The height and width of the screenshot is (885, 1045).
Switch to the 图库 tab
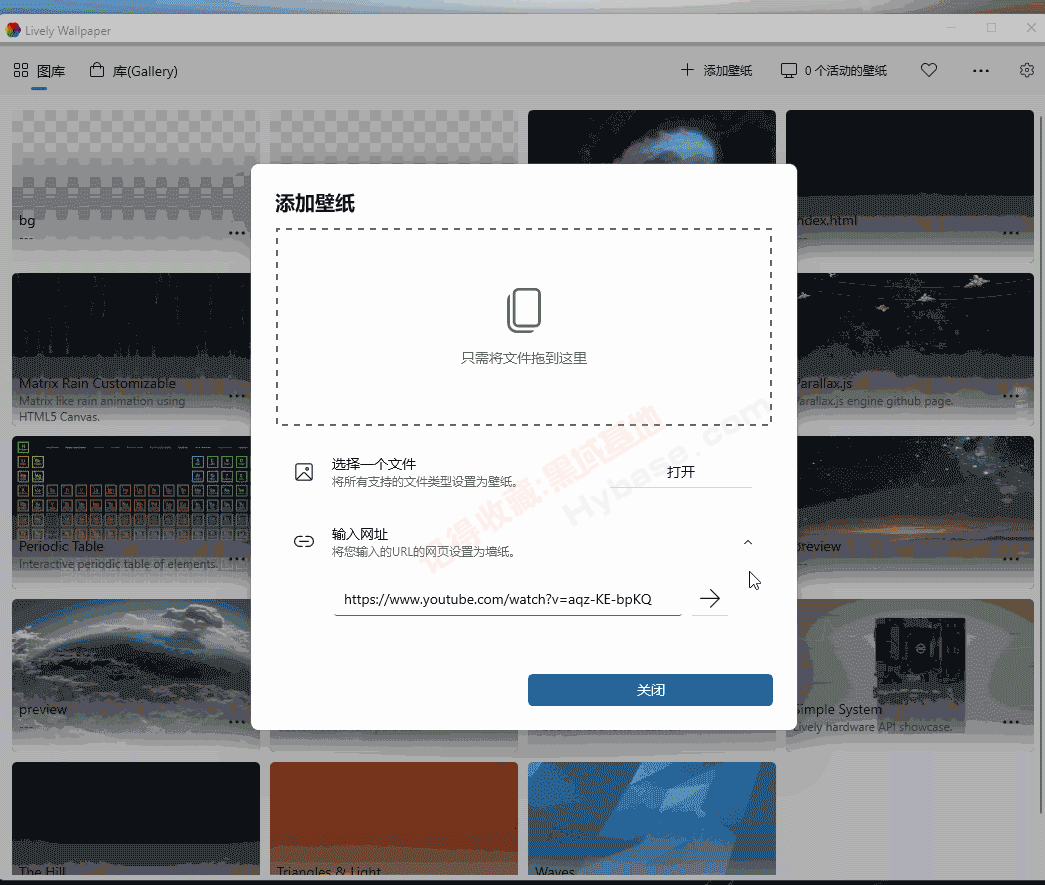point(40,71)
